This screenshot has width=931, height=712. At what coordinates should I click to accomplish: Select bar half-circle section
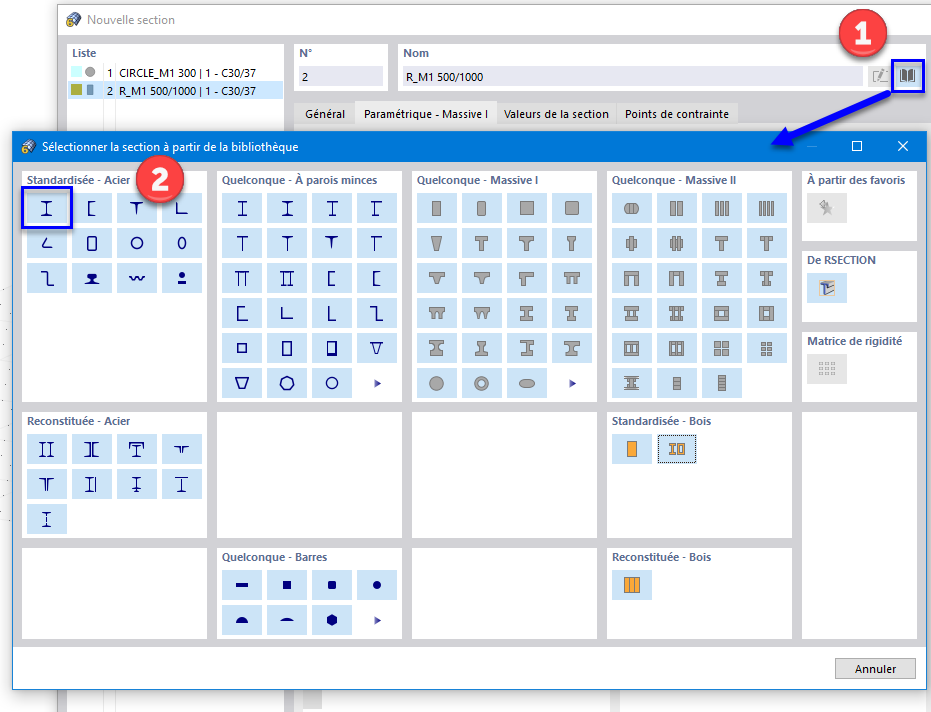[x=242, y=620]
